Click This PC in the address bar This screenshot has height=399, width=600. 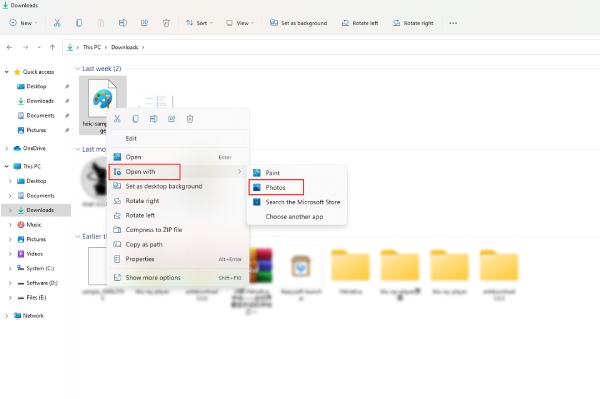click(92, 47)
